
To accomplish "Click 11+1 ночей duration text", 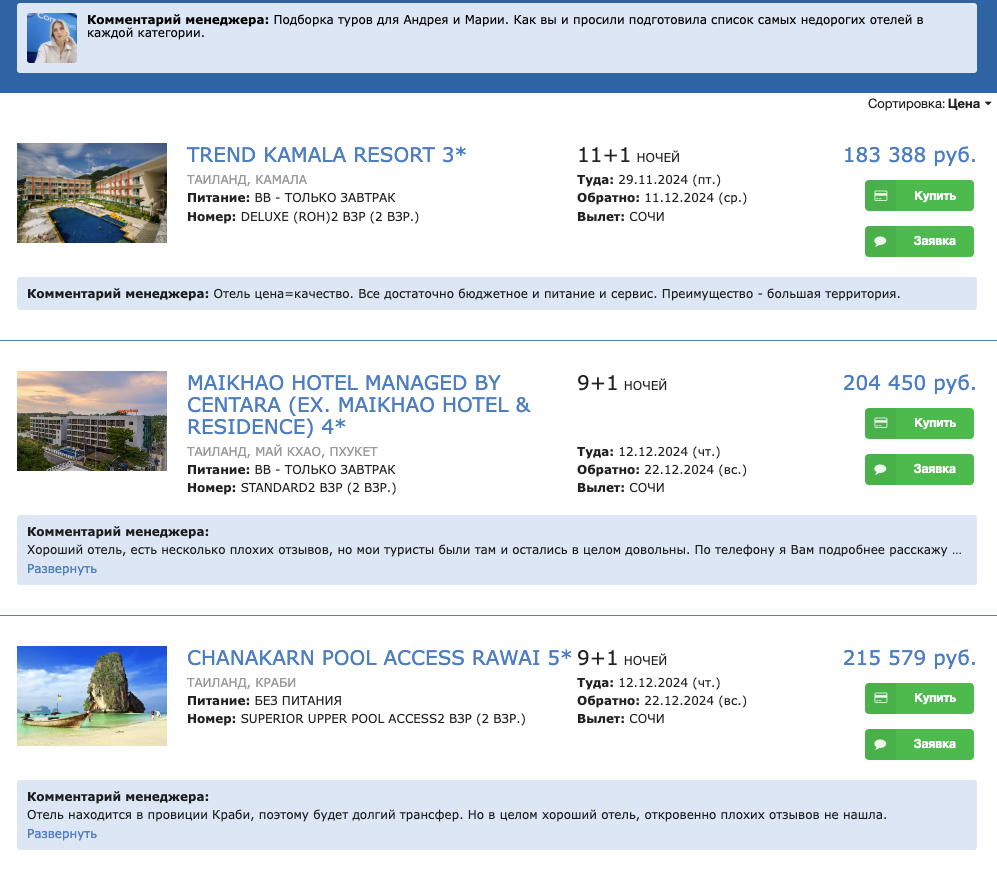I will 628,155.
